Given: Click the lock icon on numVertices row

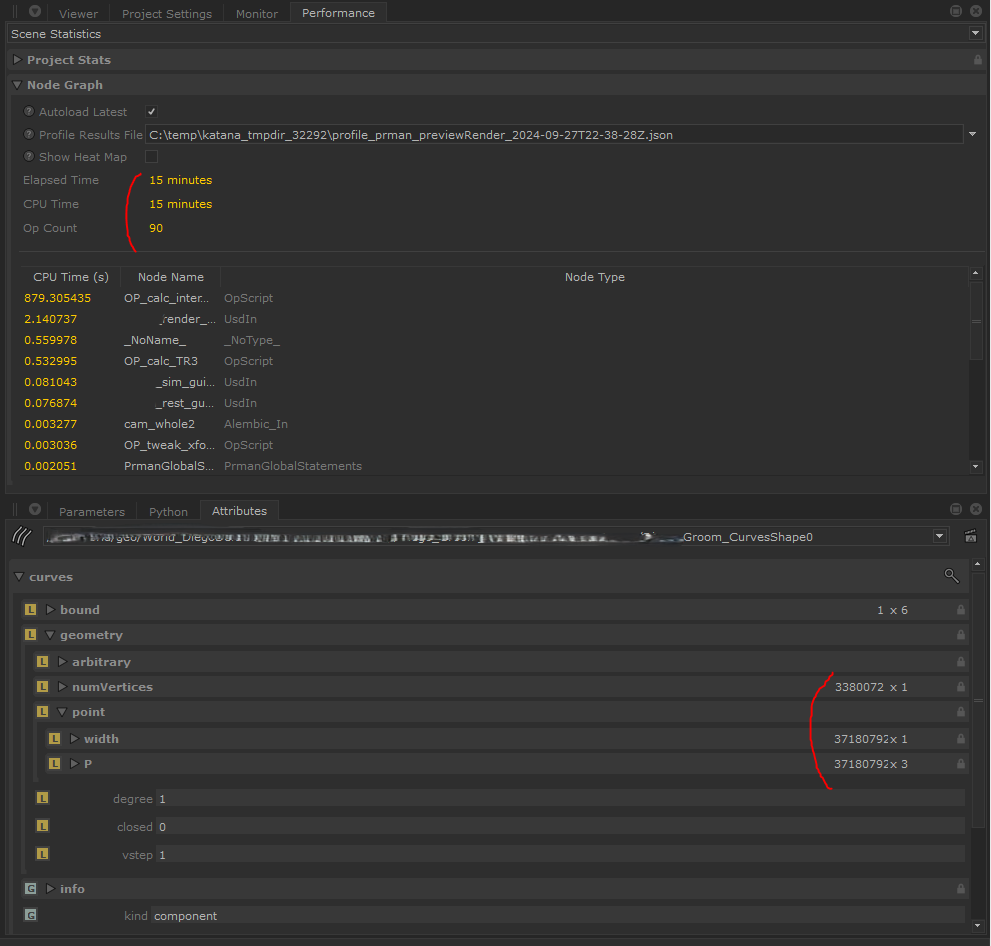Looking at the screenshot, I should coord(961,687).
